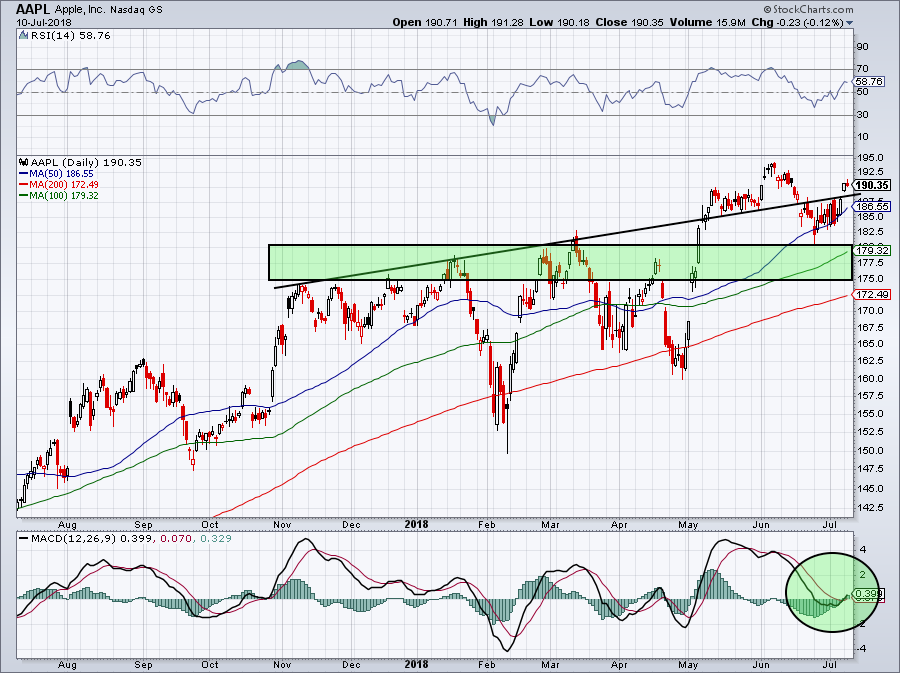
Task: Select the AAPL ticker symbol in header
Action: pyautogui.click(x=33, y=9)
